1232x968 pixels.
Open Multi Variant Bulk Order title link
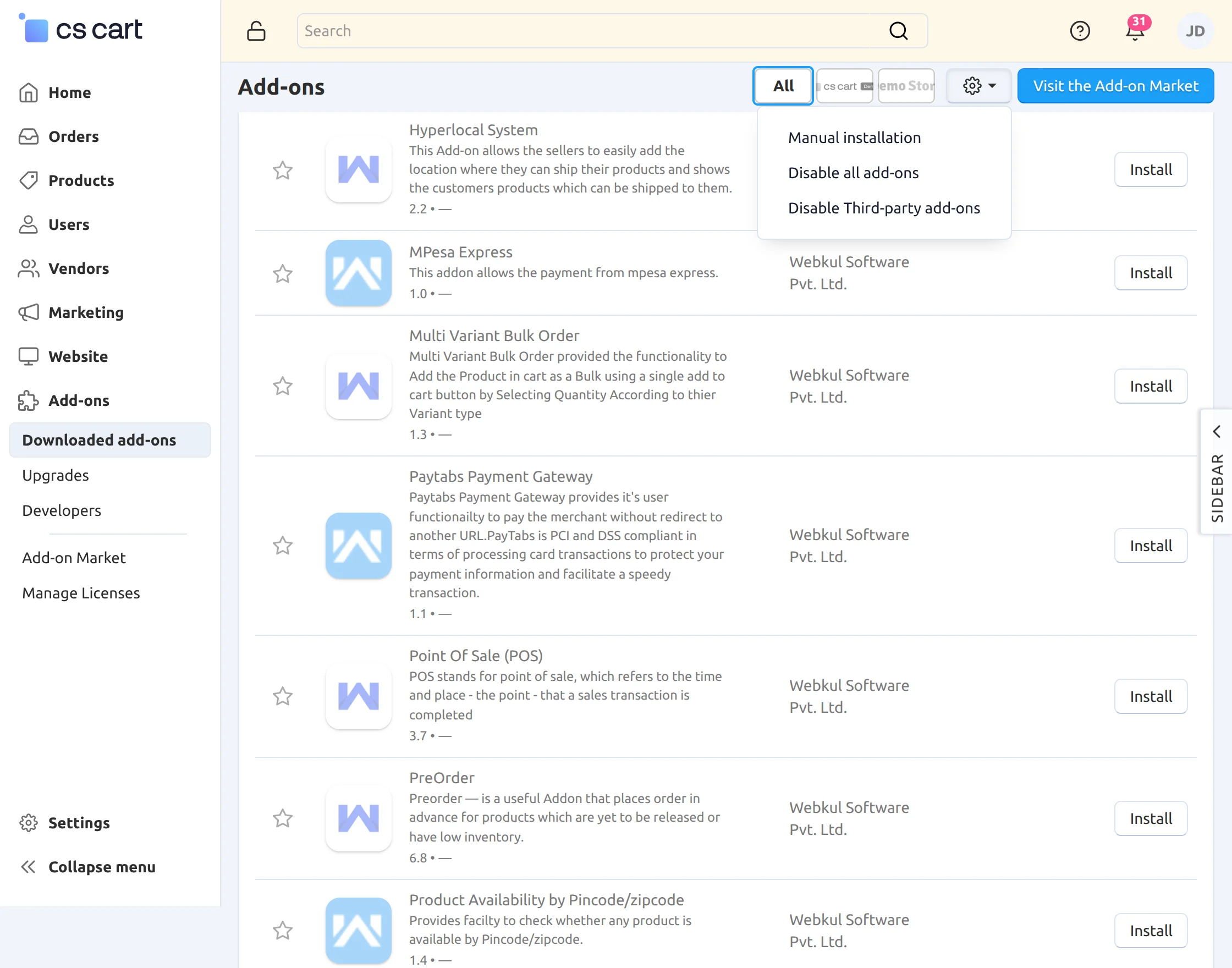click(x=493, y=335)
